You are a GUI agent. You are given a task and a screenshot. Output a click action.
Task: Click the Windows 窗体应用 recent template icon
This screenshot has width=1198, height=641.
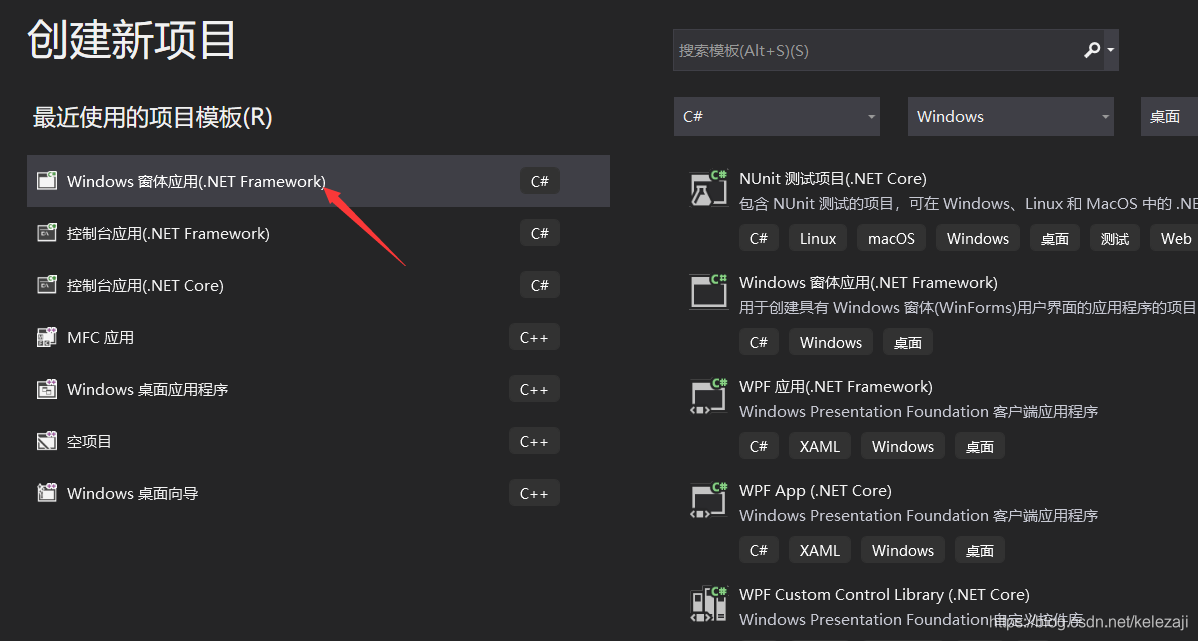coord(47,181)
